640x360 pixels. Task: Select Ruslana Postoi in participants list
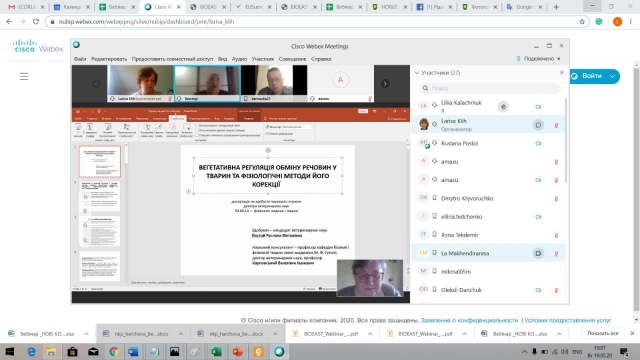coord(488,143)
